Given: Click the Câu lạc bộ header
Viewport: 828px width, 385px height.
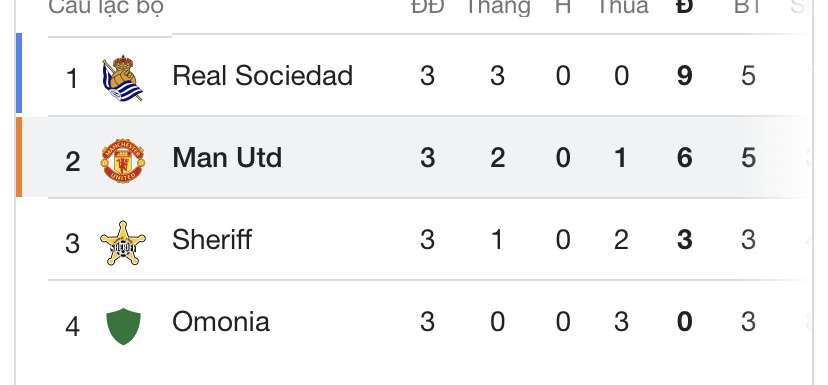Looking at the screenshot, I should coord(106,7).
